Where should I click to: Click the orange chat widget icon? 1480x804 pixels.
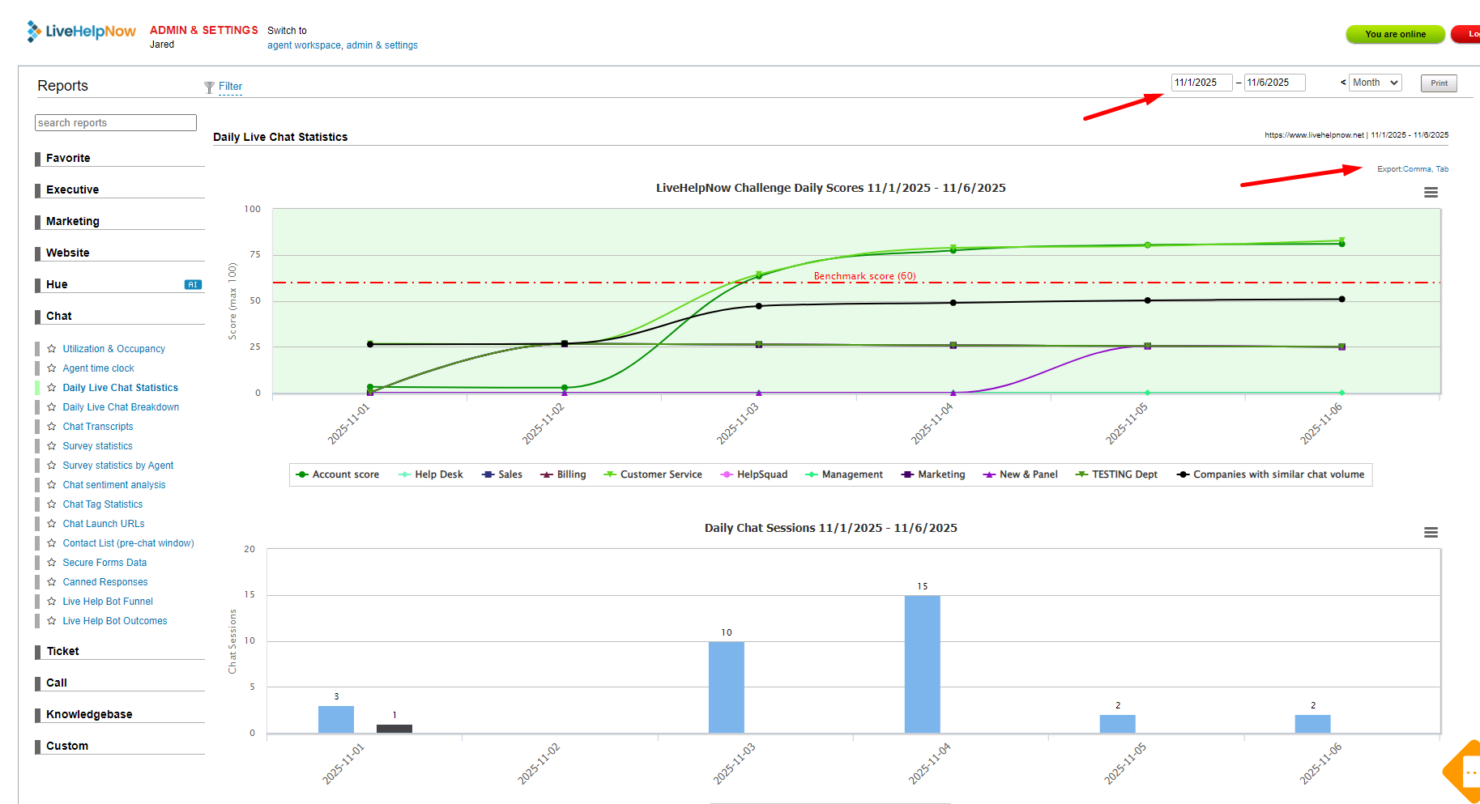pyautogui.click(x=1465, y=772)
